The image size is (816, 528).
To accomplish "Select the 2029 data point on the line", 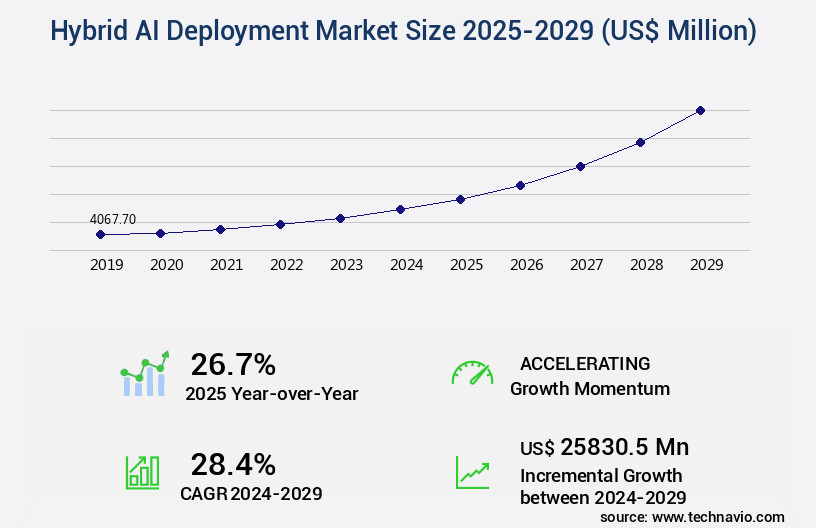I will coord(700,110).
